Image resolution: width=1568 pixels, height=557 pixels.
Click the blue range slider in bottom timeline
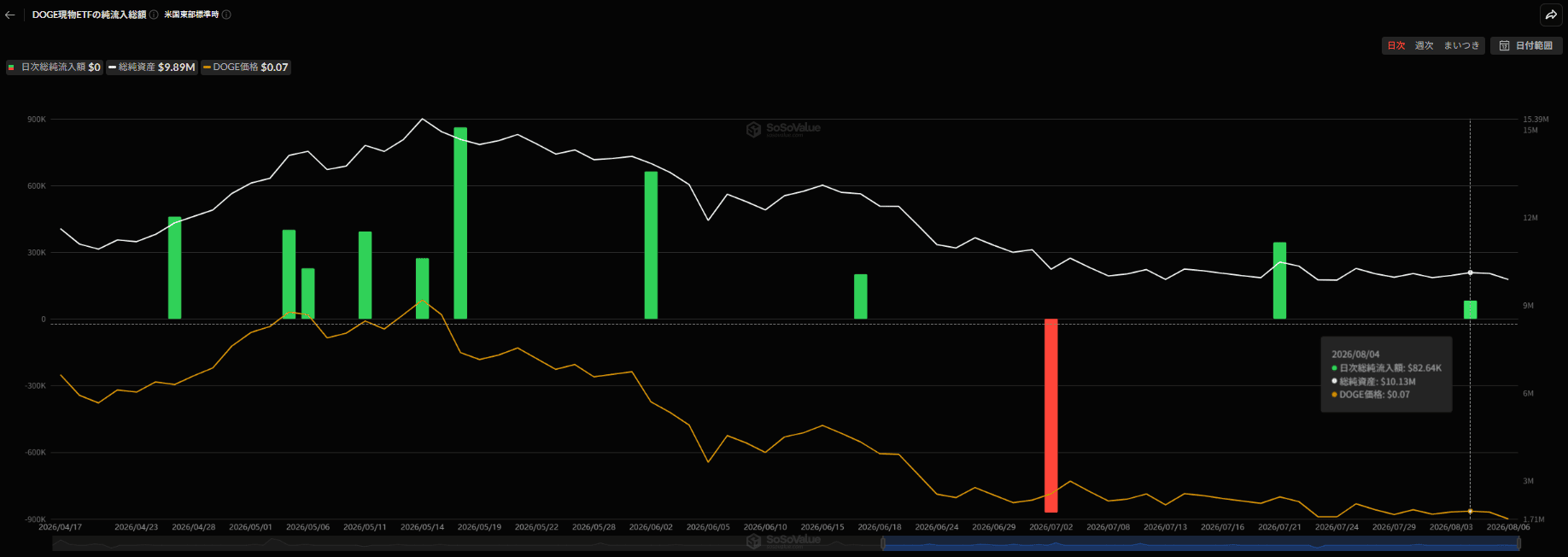1201,544
